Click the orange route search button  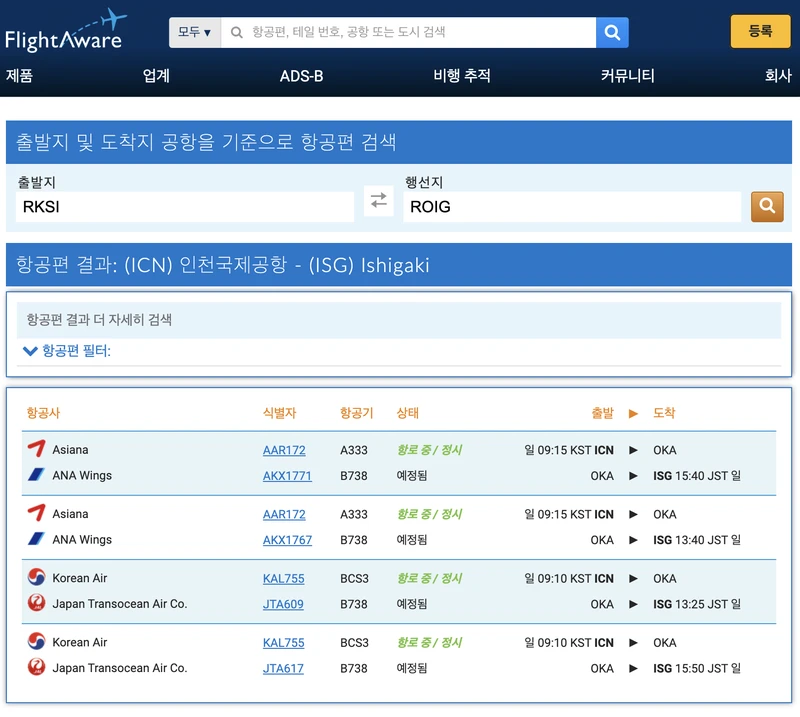[x=767, y=206]
